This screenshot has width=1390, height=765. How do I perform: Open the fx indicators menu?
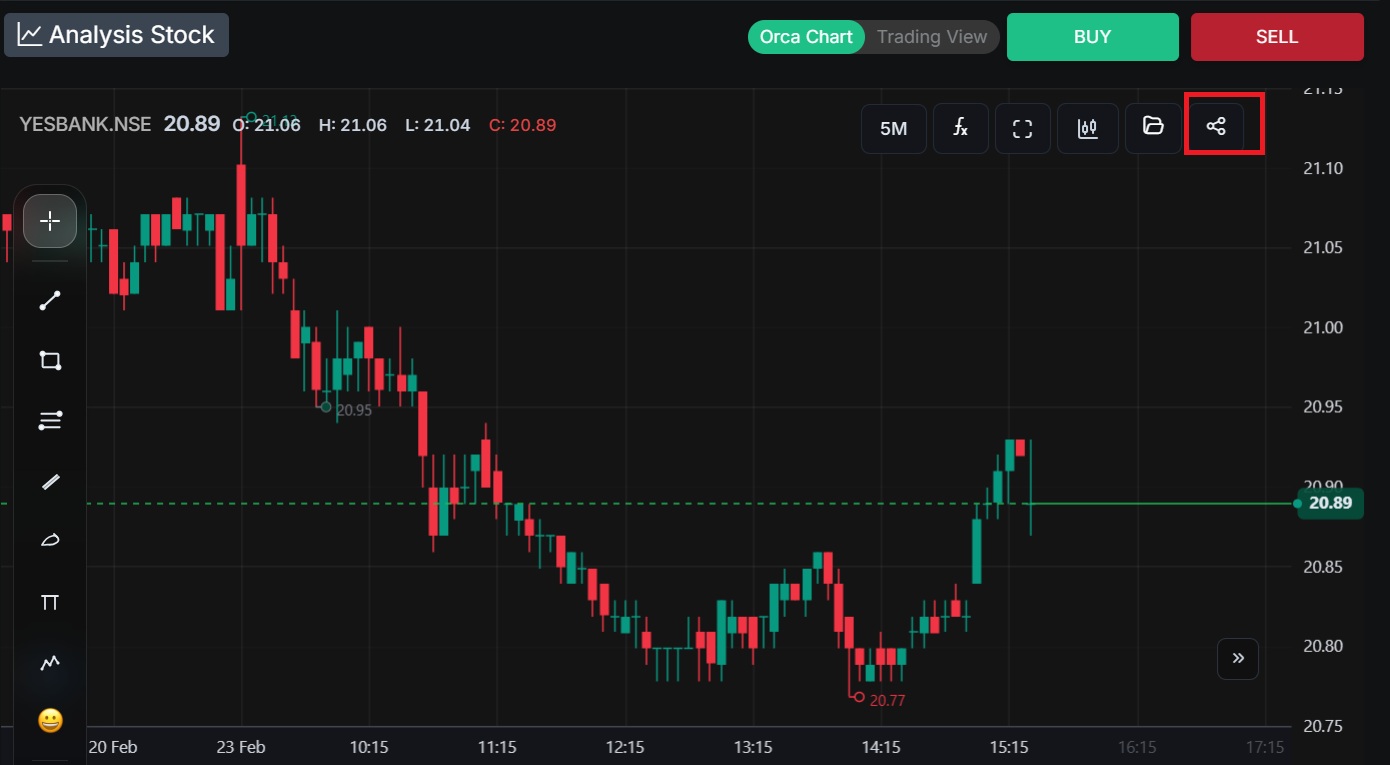pyautogui.click(x=960, y=127)
